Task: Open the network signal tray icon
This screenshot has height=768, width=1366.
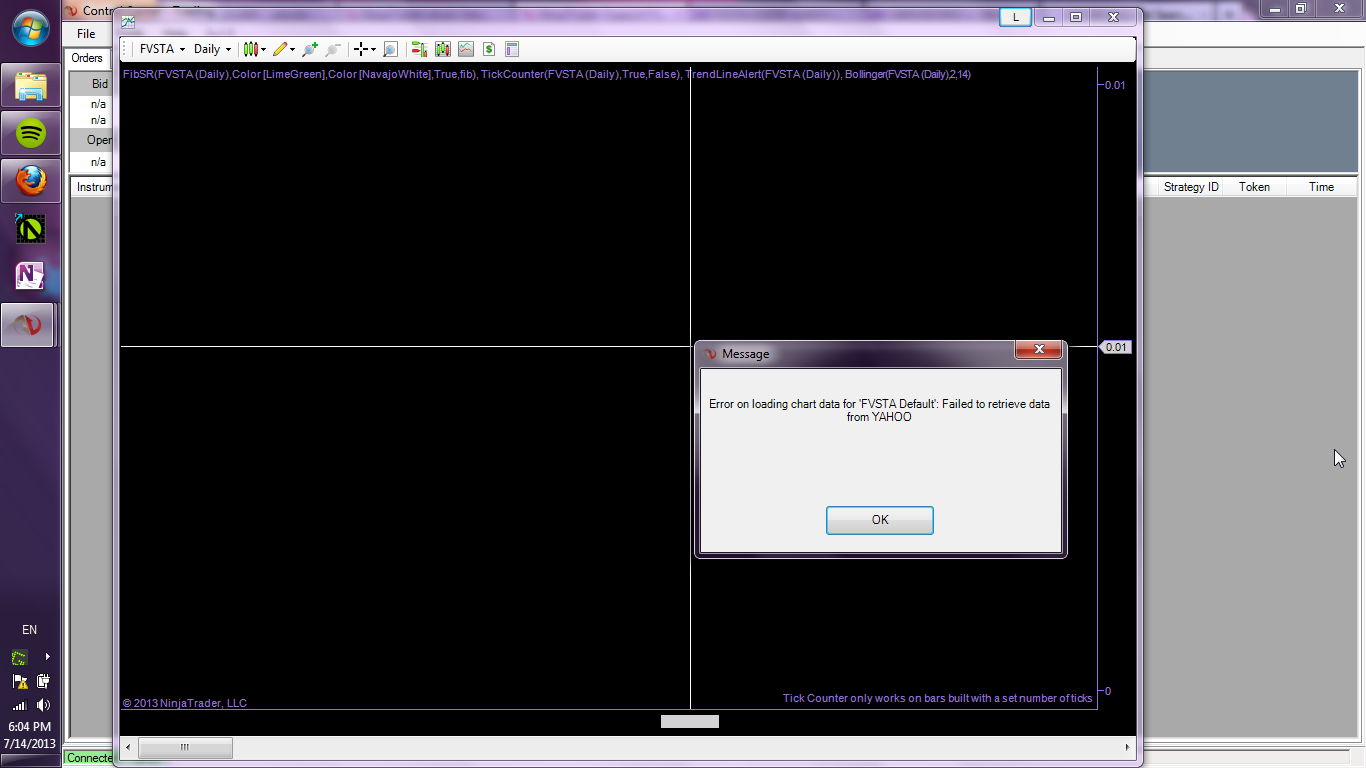Action: tap(20, 705)
